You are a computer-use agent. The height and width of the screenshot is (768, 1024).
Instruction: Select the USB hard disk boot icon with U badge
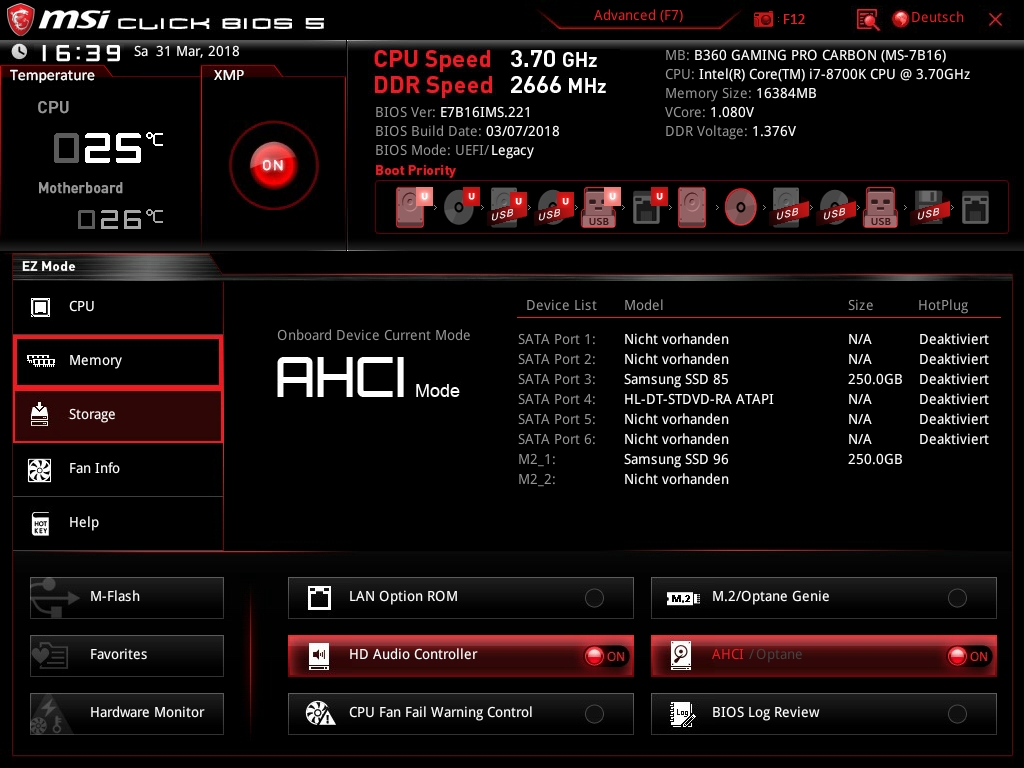click(507, 208)
